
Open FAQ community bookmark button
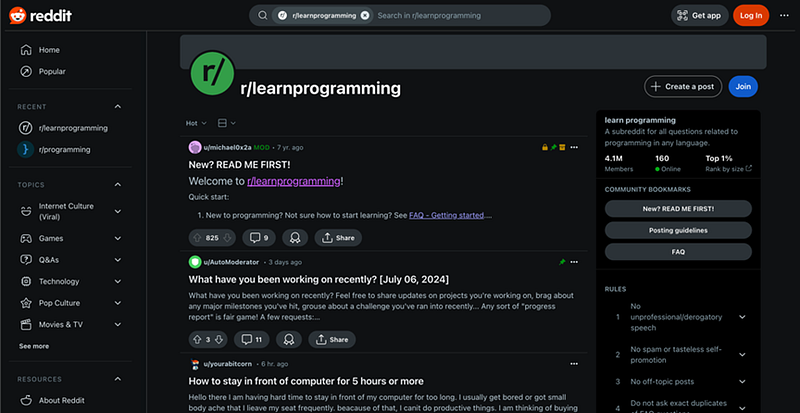point(678,252)
